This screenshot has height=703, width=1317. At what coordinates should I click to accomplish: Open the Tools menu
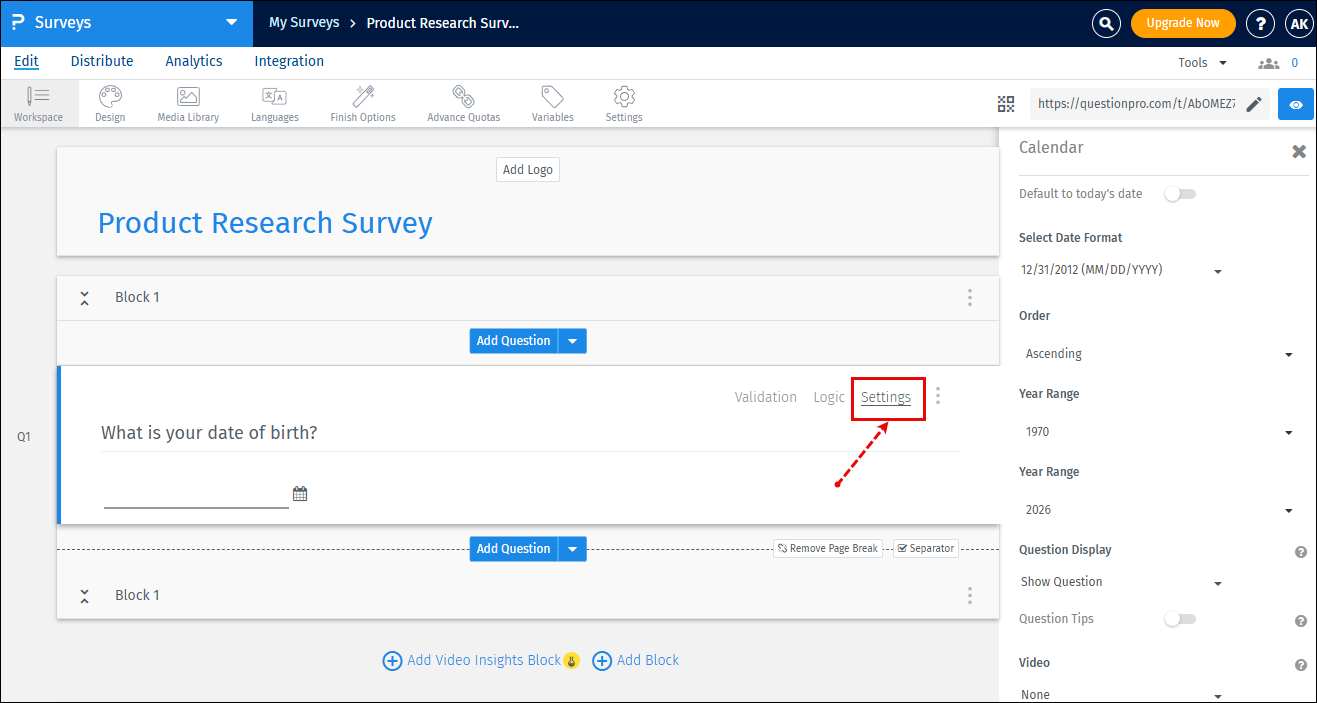pos(1200,61)
